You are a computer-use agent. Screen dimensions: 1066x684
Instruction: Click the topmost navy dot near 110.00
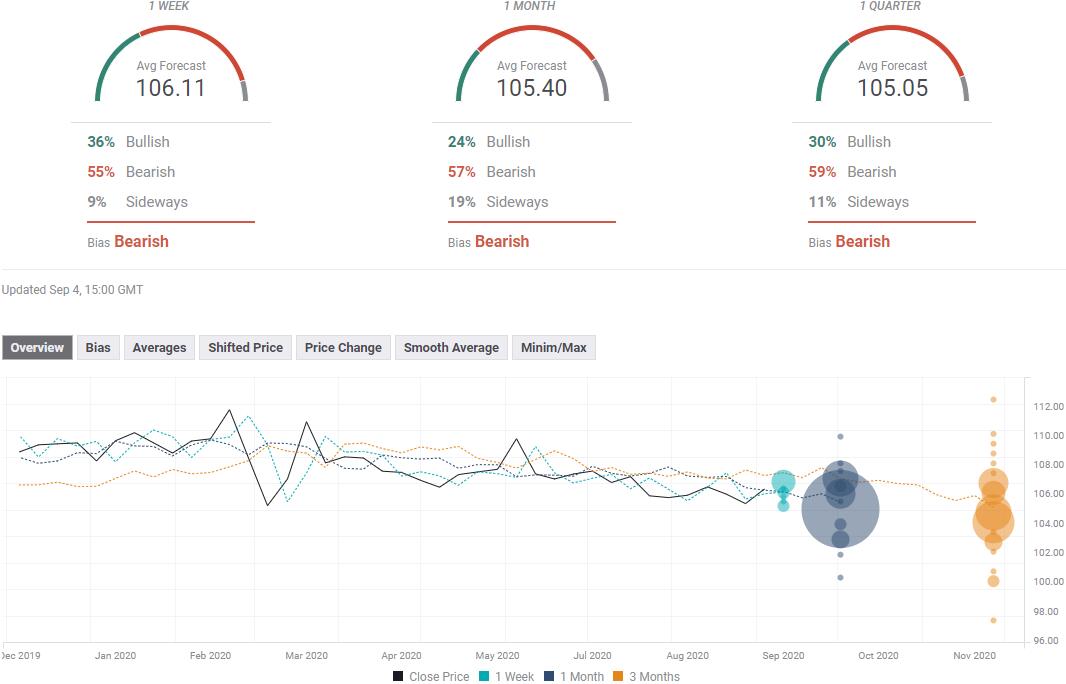(840, 437)
